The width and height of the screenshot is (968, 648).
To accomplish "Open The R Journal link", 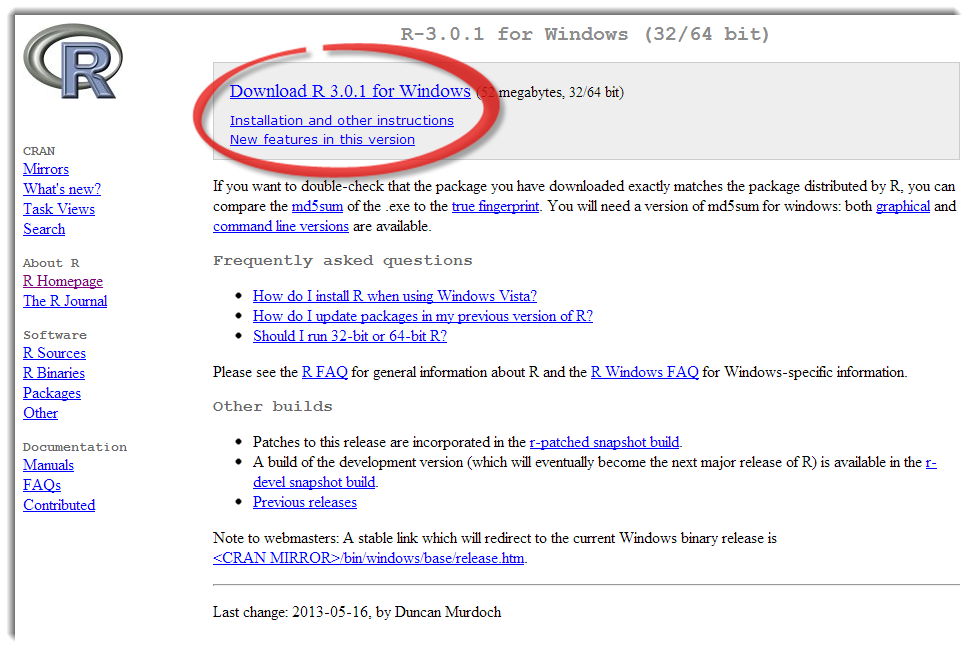I will point(65,301).
